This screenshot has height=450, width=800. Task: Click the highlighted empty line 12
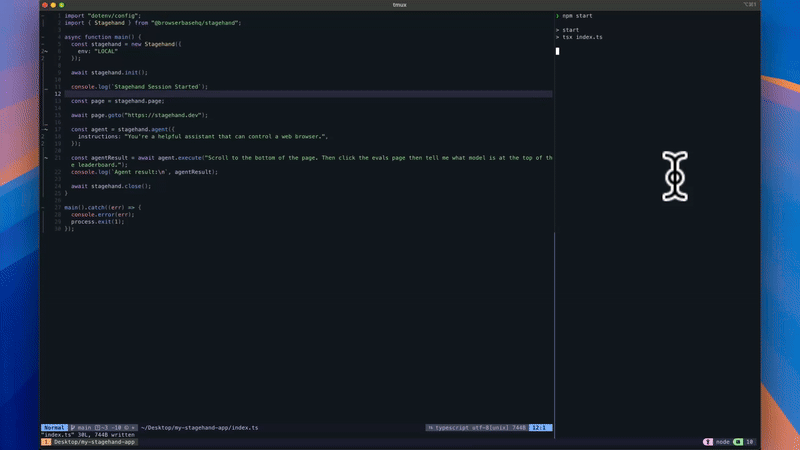(x=308, y=94)
